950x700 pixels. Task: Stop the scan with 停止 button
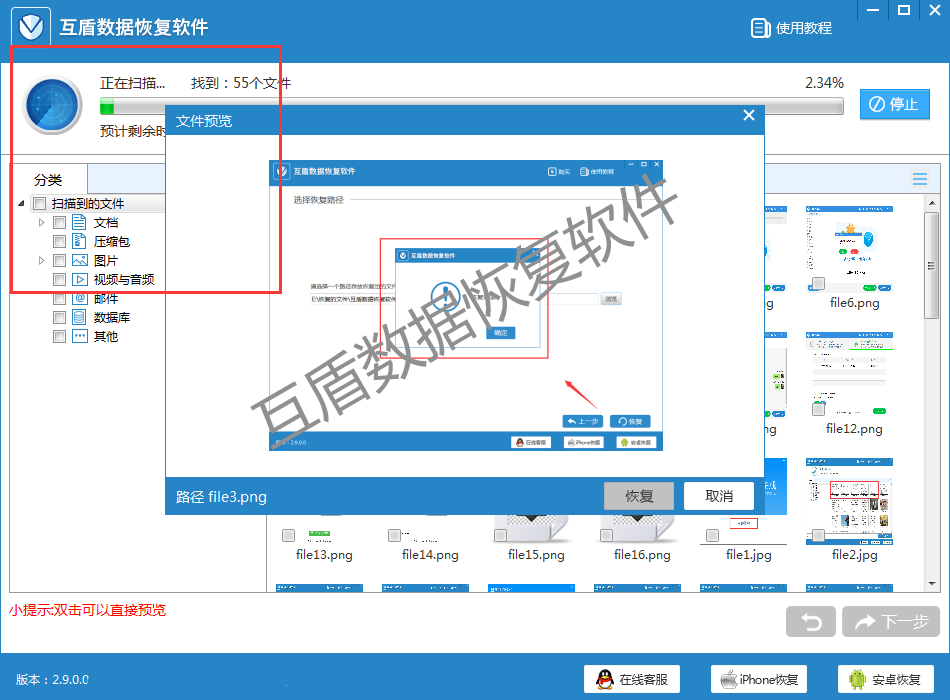tap(894, 104)
